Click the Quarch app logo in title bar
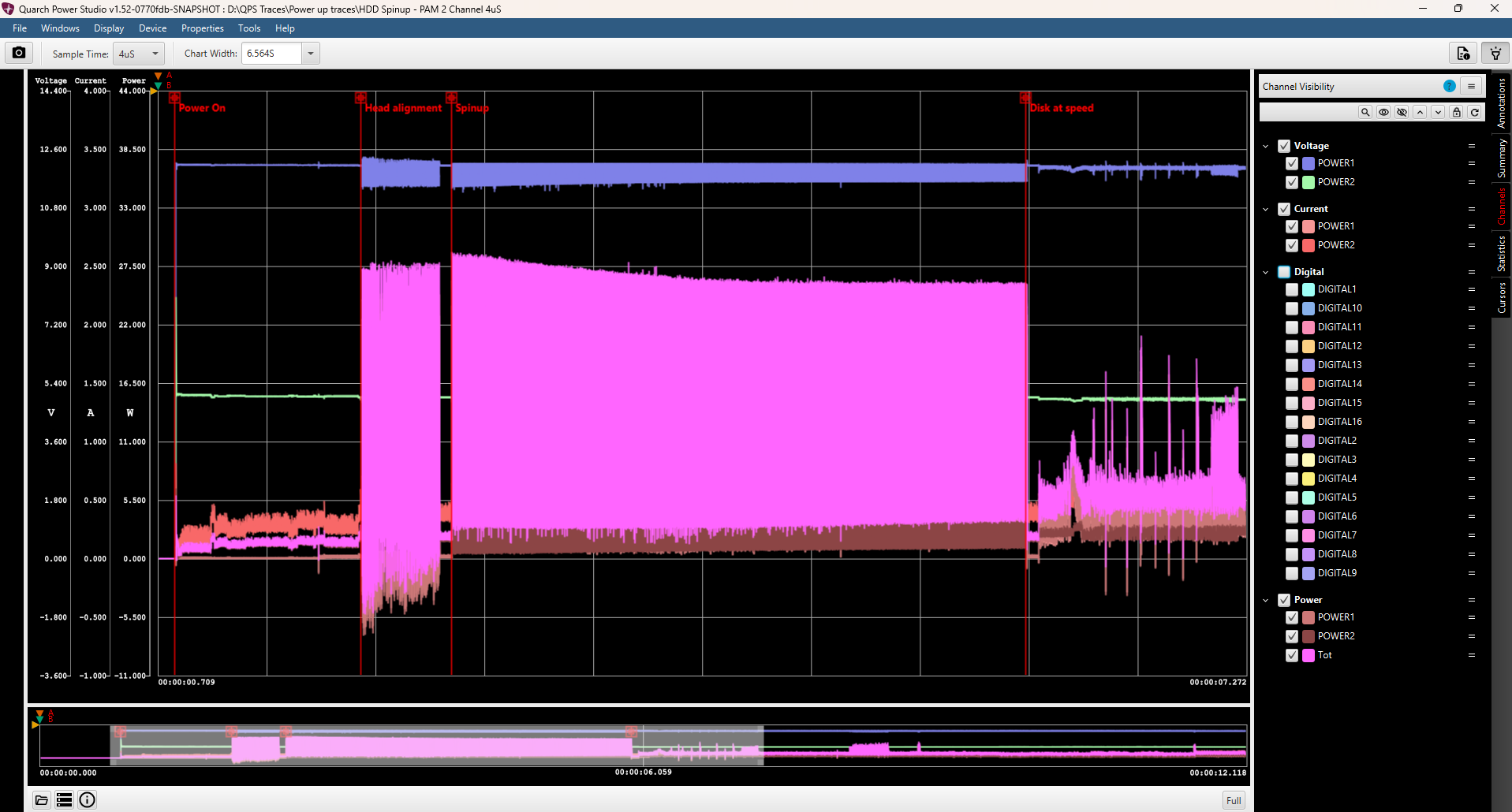 [x=9, y=9]
